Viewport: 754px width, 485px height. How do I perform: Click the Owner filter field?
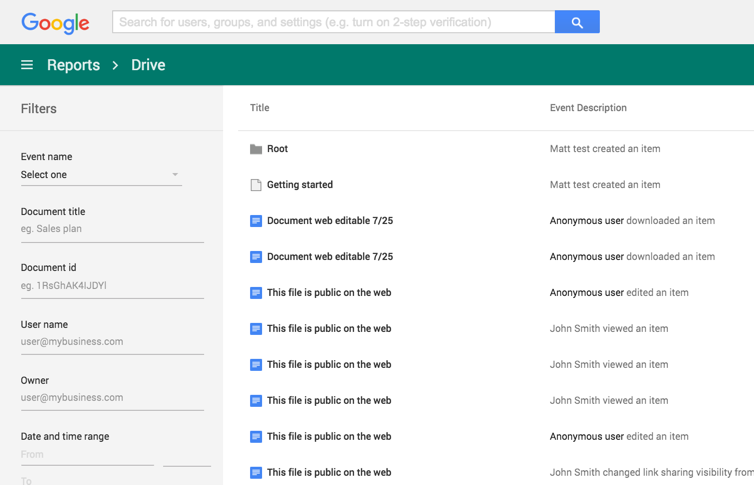coord(112,398)
